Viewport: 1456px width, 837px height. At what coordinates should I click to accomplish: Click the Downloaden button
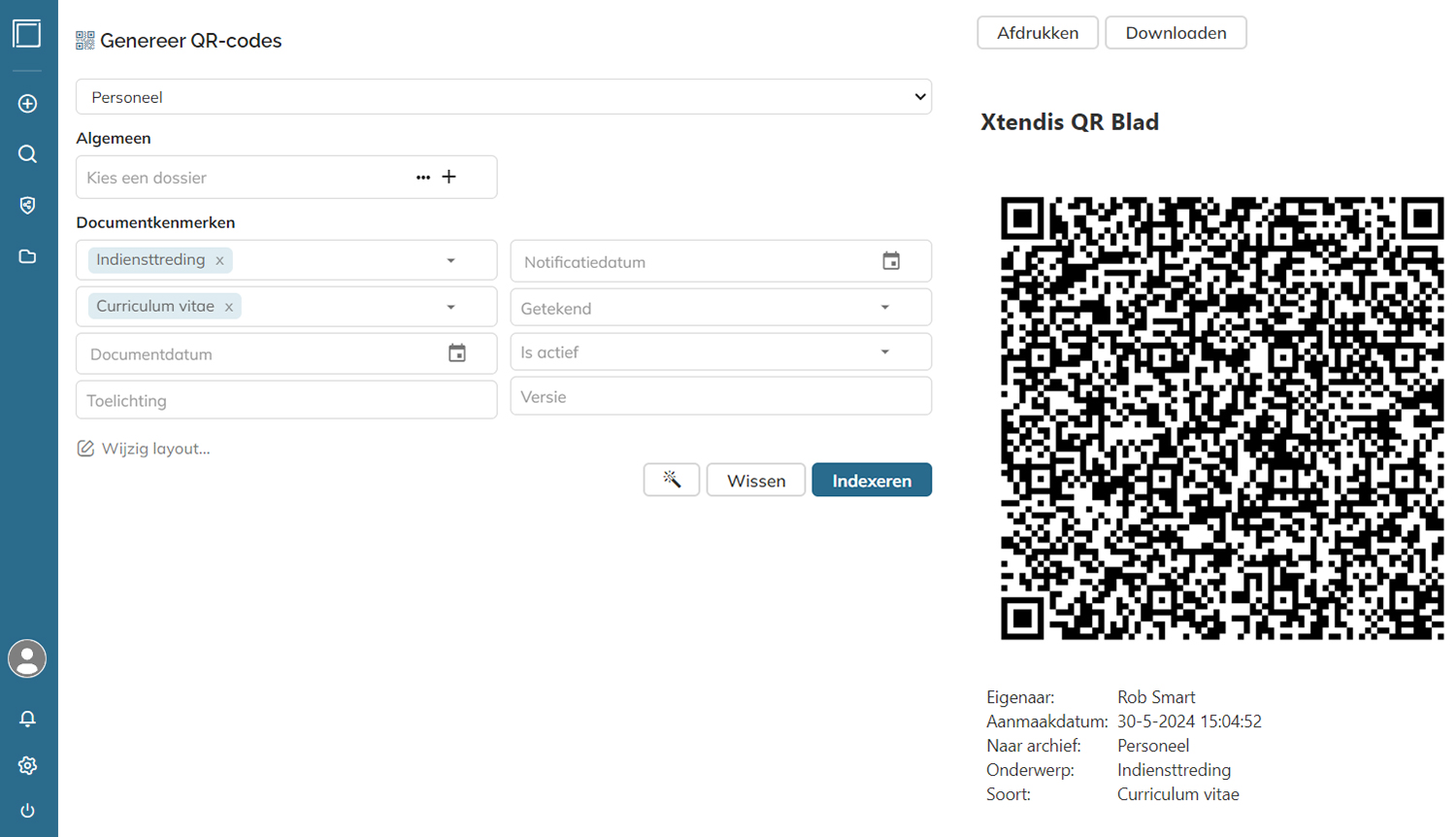tap(1175, 33)
